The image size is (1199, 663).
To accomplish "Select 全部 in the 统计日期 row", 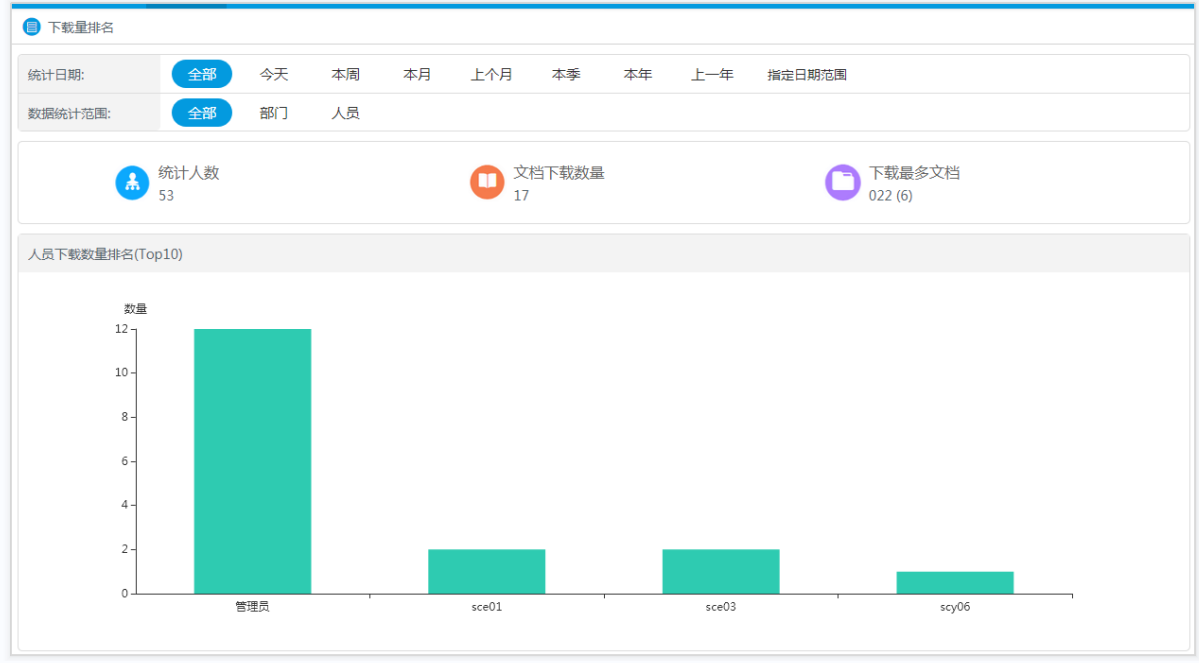I will coord(202,75).
